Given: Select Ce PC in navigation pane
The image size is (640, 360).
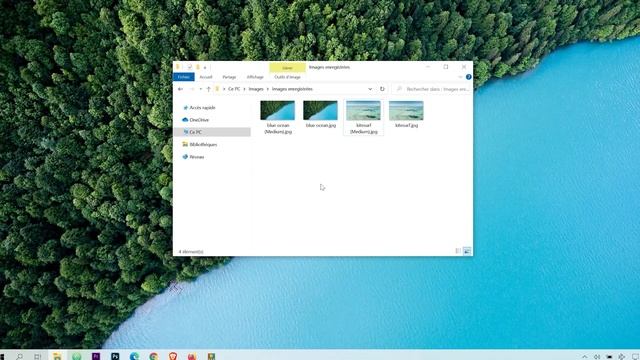Looking at the screenshot, I should click(x=212, y=132).
